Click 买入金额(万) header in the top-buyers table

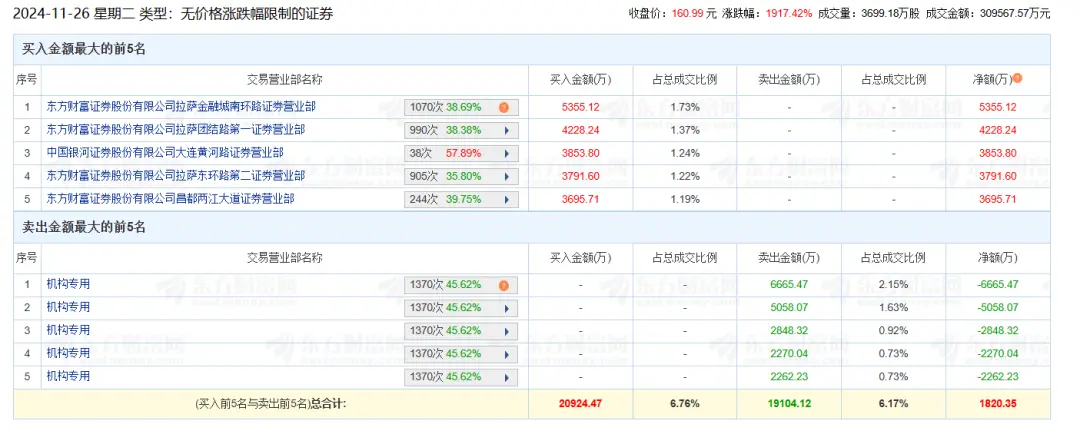(581, 80)
